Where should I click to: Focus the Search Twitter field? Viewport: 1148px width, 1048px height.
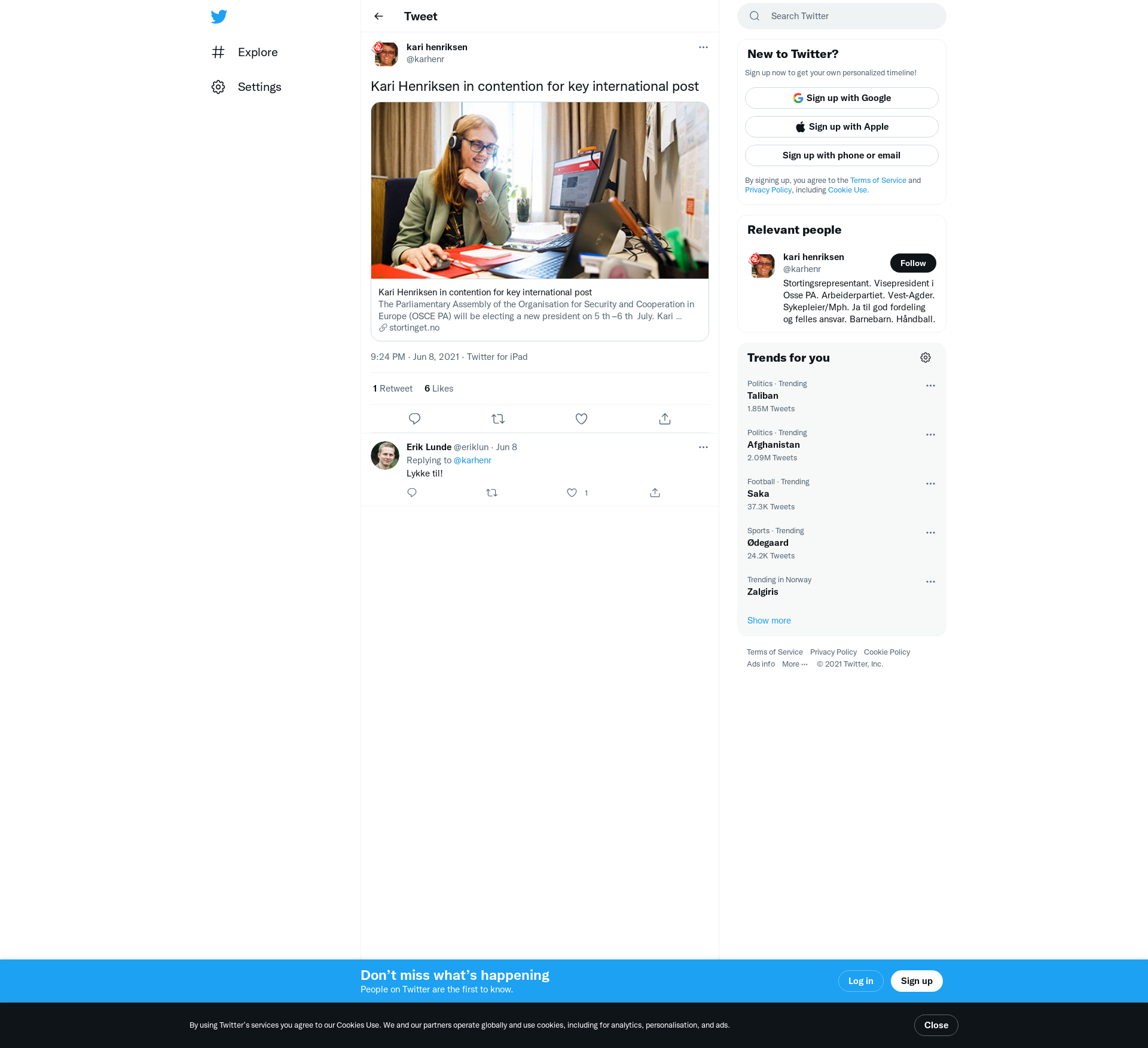(842, 16)
